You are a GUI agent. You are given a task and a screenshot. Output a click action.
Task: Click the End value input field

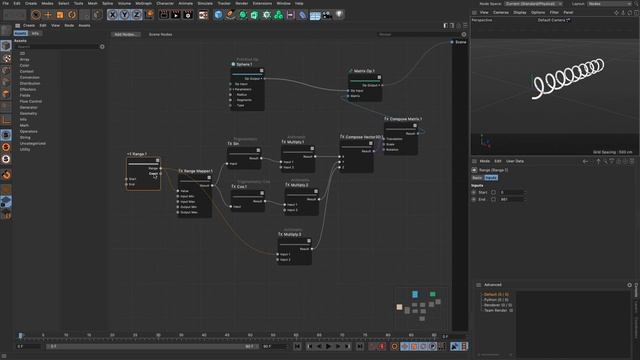click(511, 199)
